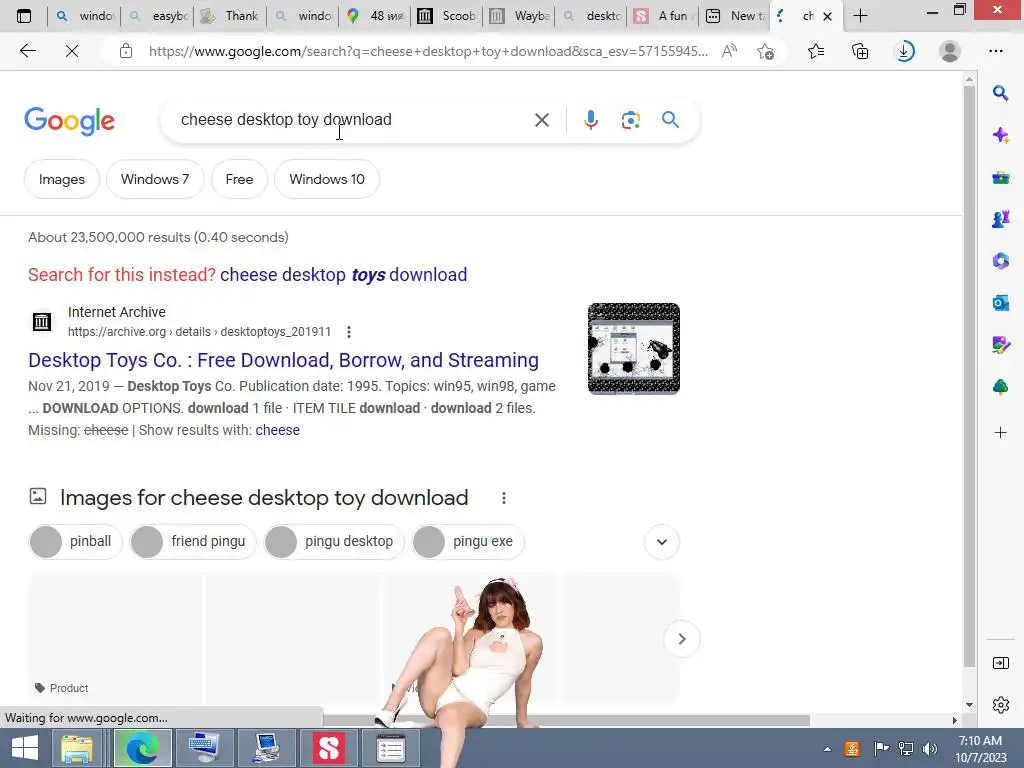Open the browser profile avatar
The height and width of the screenshot is (768, 1024).
point(950,51)
